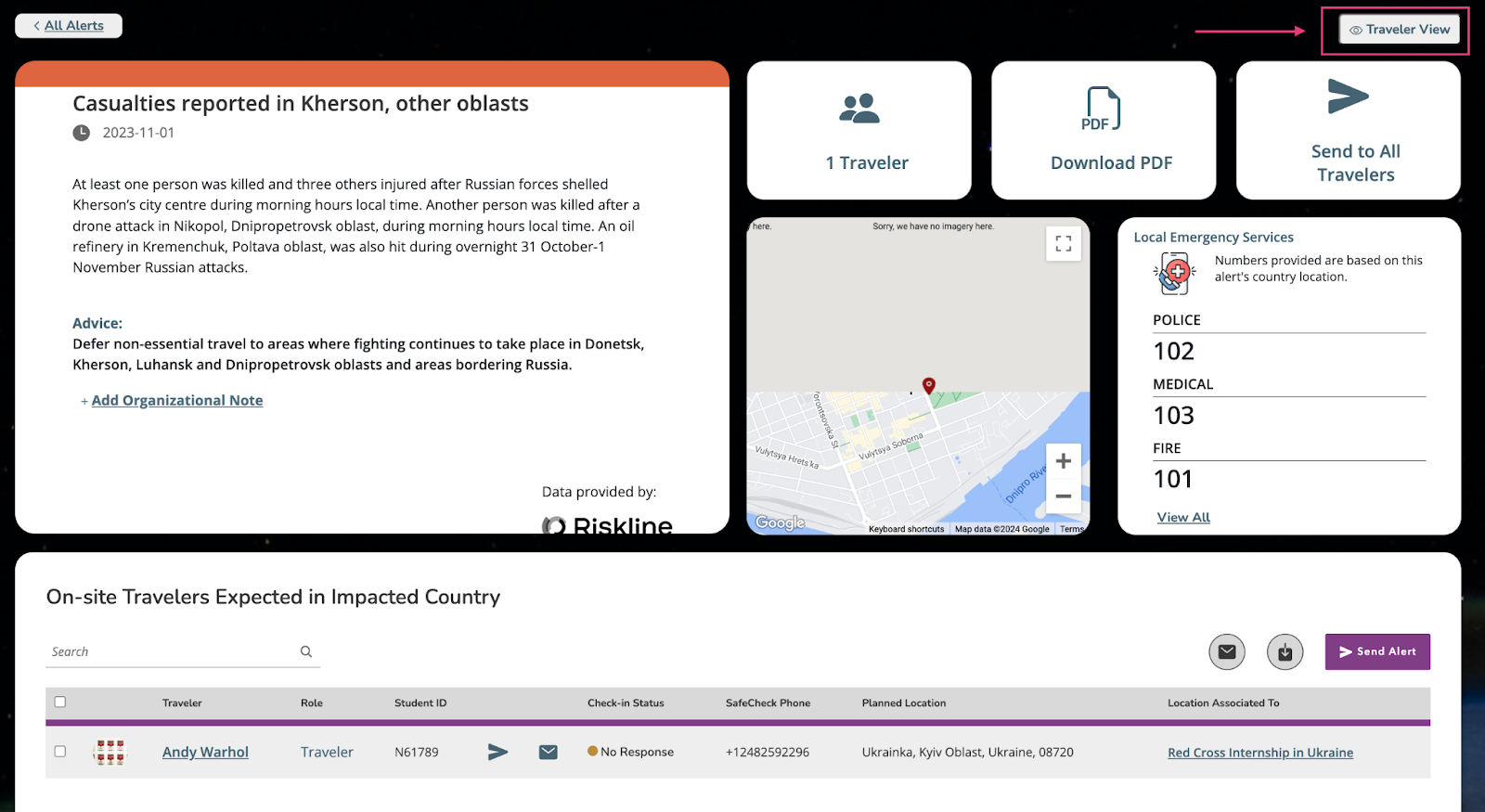Screen dimensions: 1485x812
Task: Click Send to All Travelers card
Action: coord(1349,130)
